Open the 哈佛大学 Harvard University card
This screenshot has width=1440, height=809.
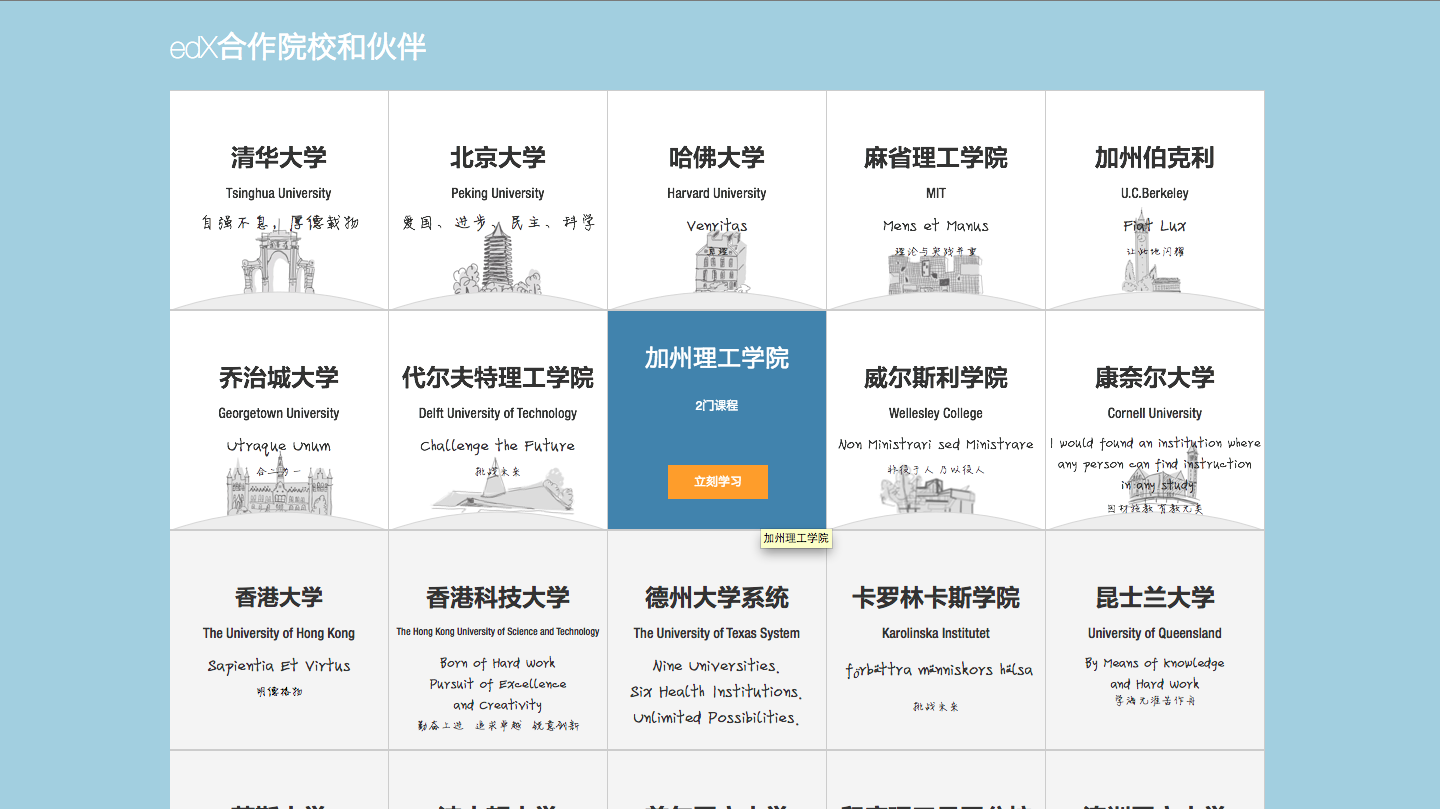(717, 200)
